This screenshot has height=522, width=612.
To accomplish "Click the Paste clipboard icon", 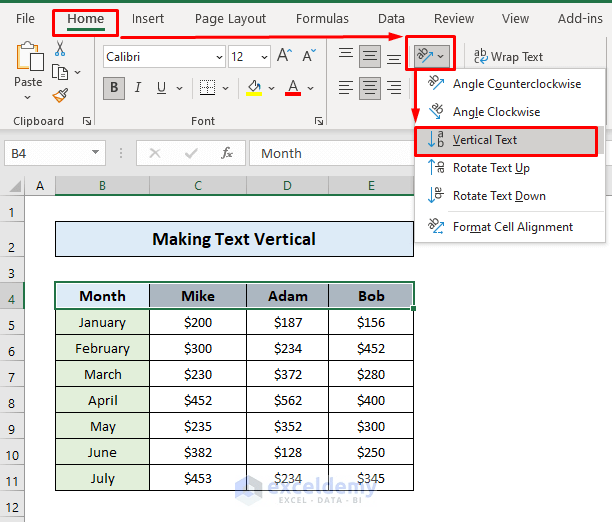I will (29, 57).
